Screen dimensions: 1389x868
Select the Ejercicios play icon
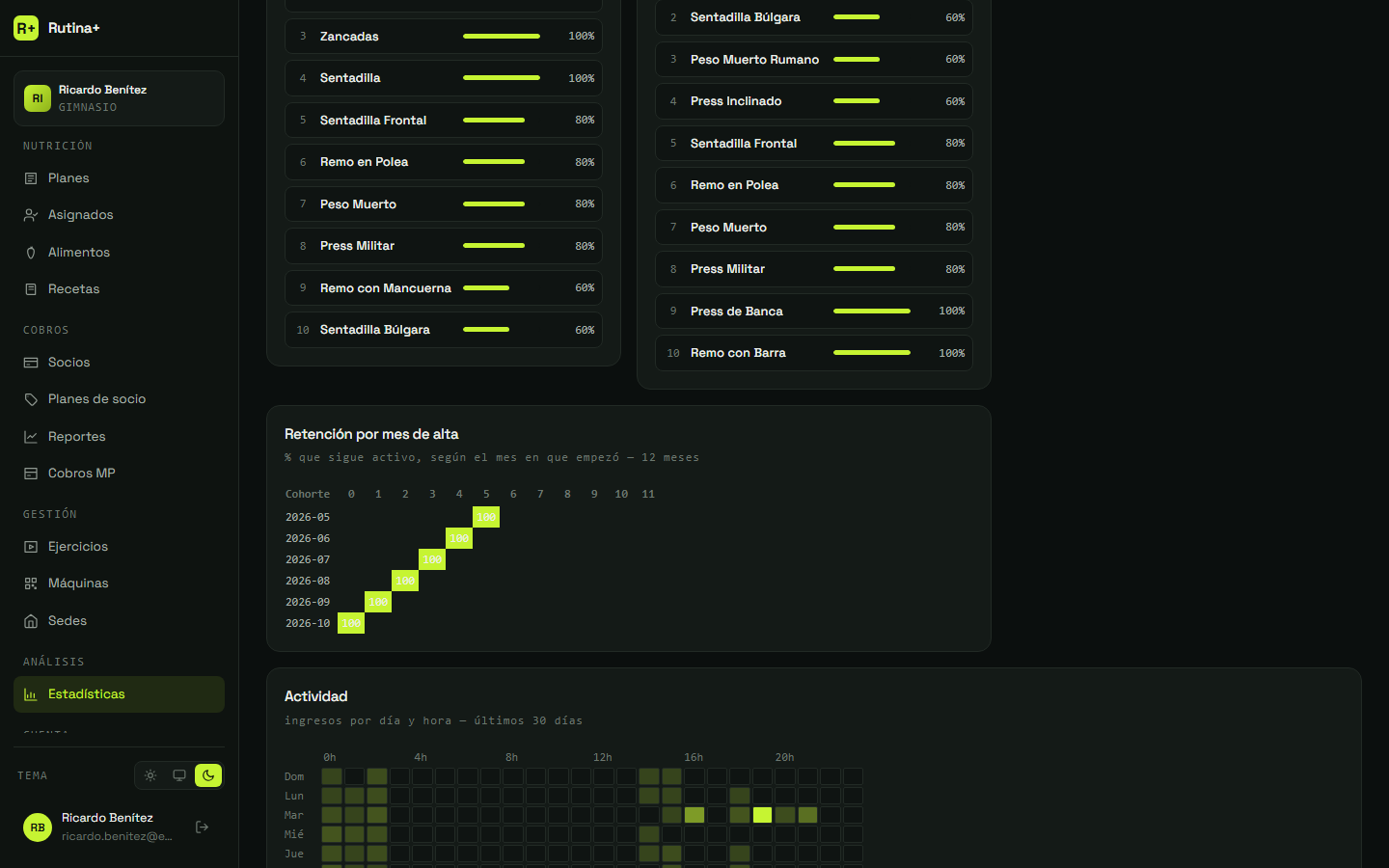[x=31, y=547]
